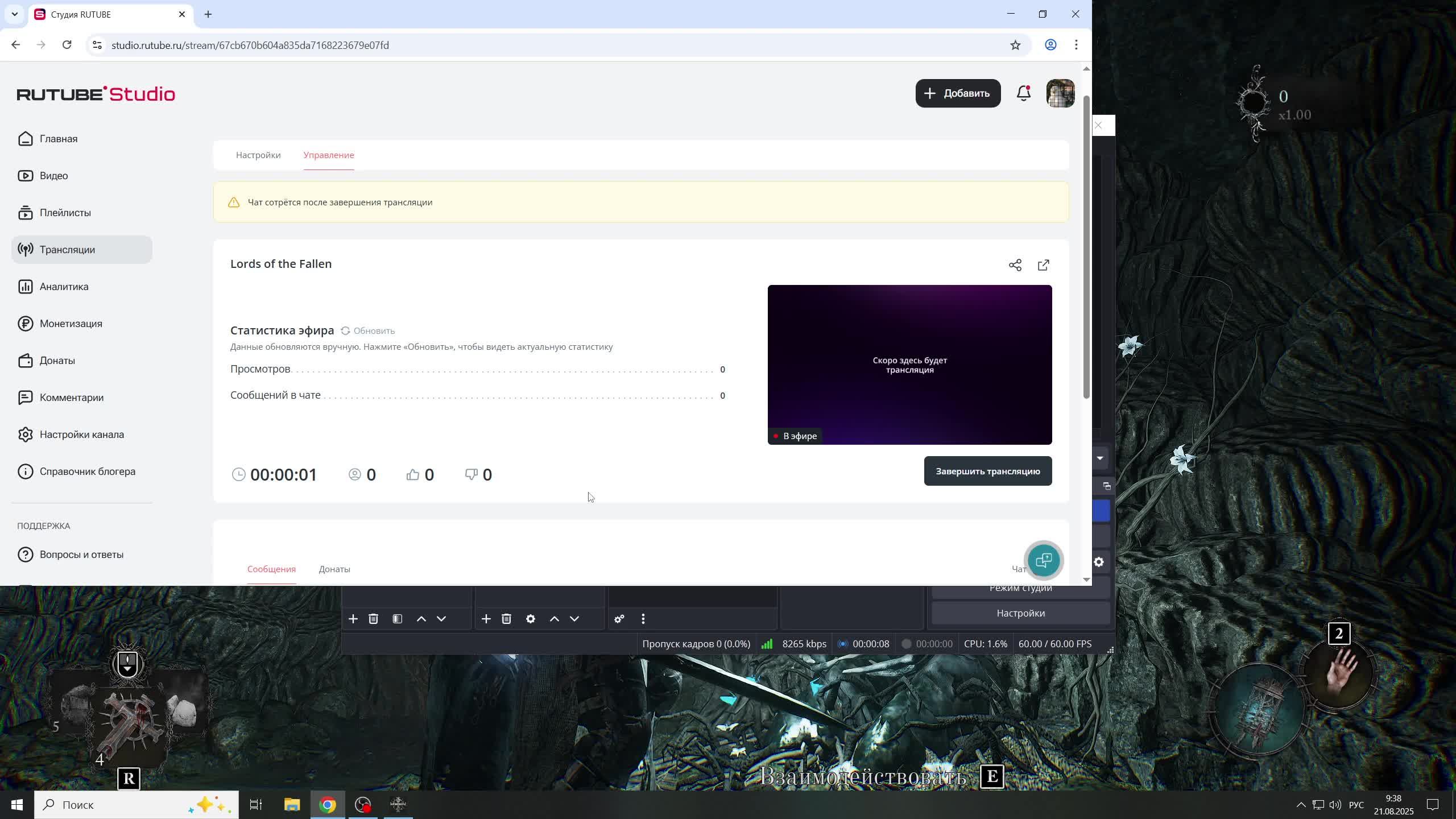Click the stream preview thumbnail
Viewport: 1456px width, 819px height.
909,365
